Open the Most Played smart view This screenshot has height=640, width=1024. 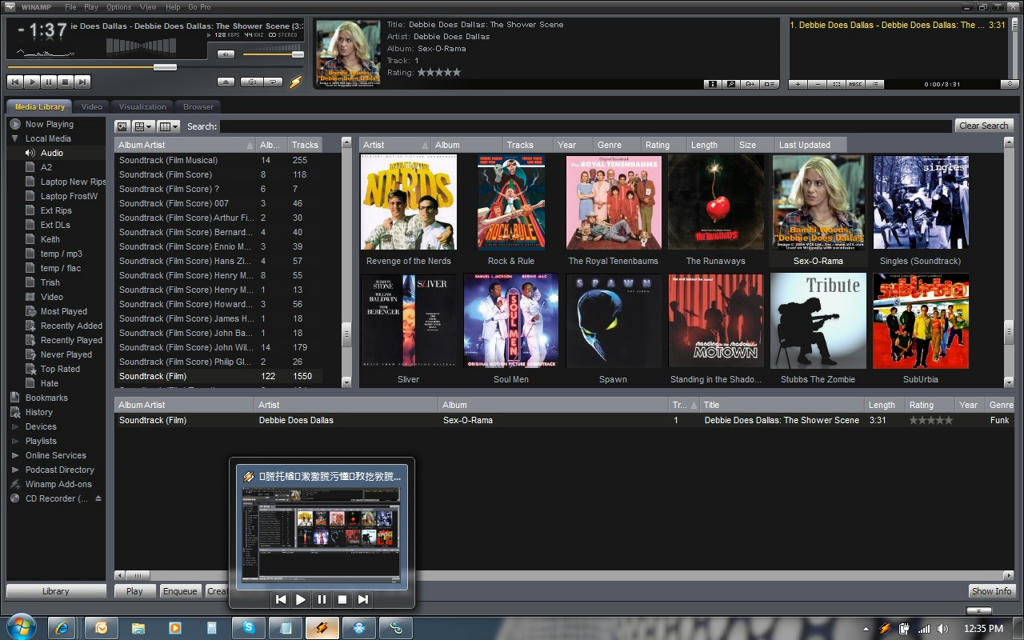tap(63, 312)
